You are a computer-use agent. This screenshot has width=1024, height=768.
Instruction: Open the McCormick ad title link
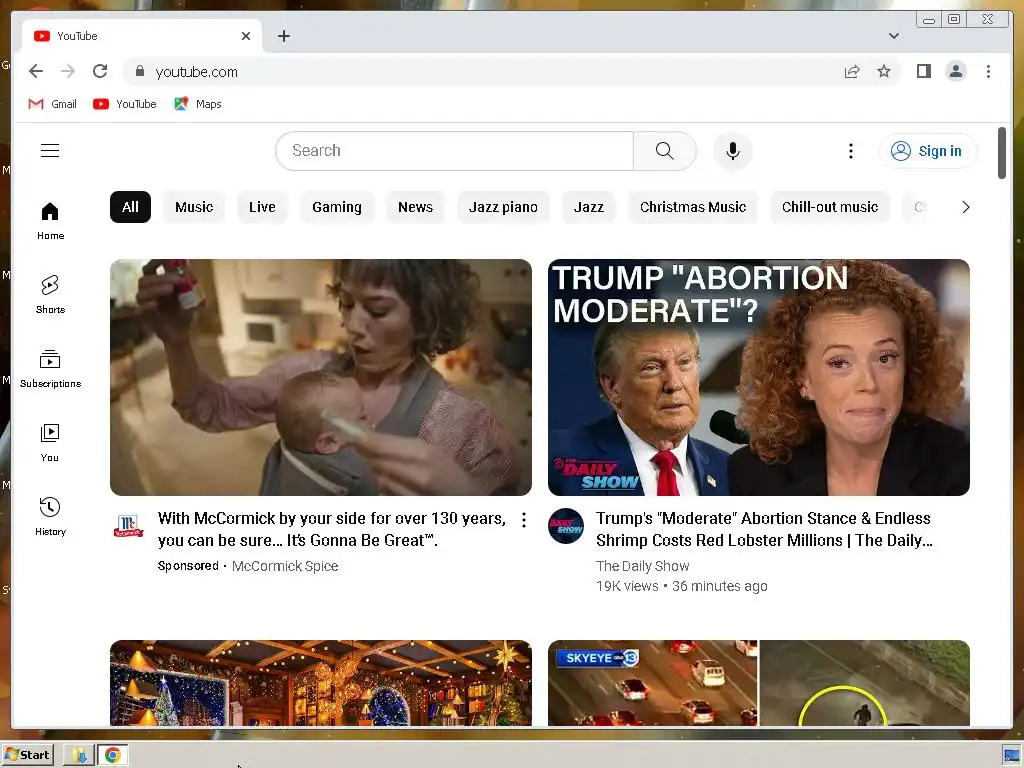[332, 529]
